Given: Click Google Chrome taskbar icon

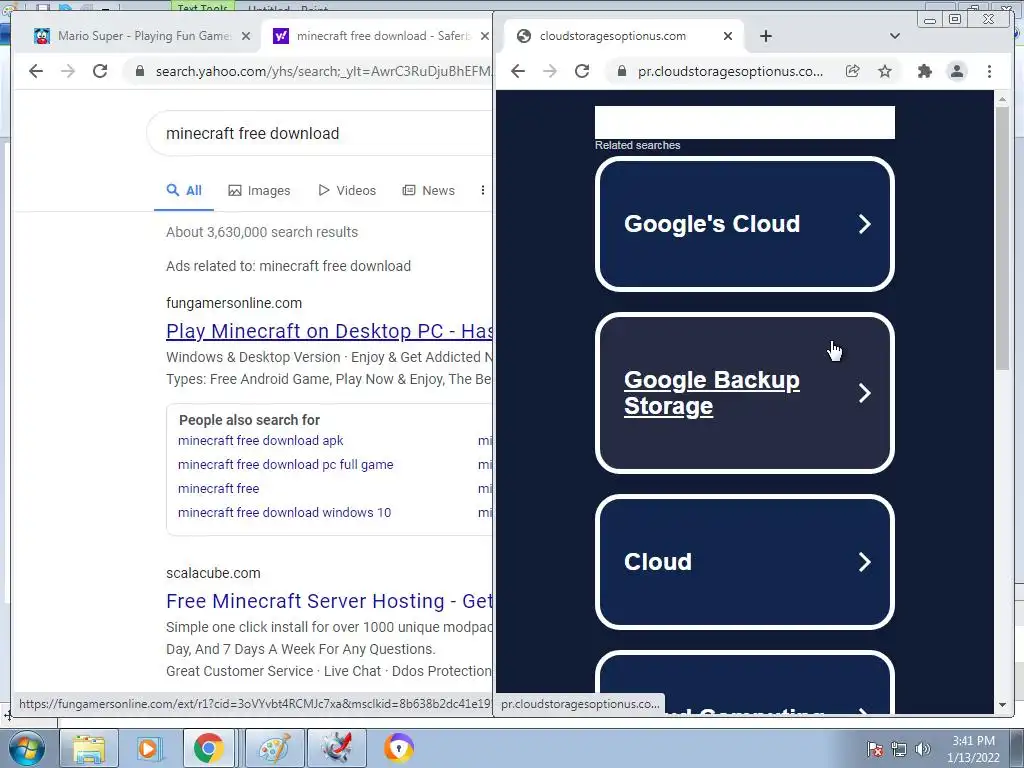Looking at the screenshot, I should coord(208,748).
